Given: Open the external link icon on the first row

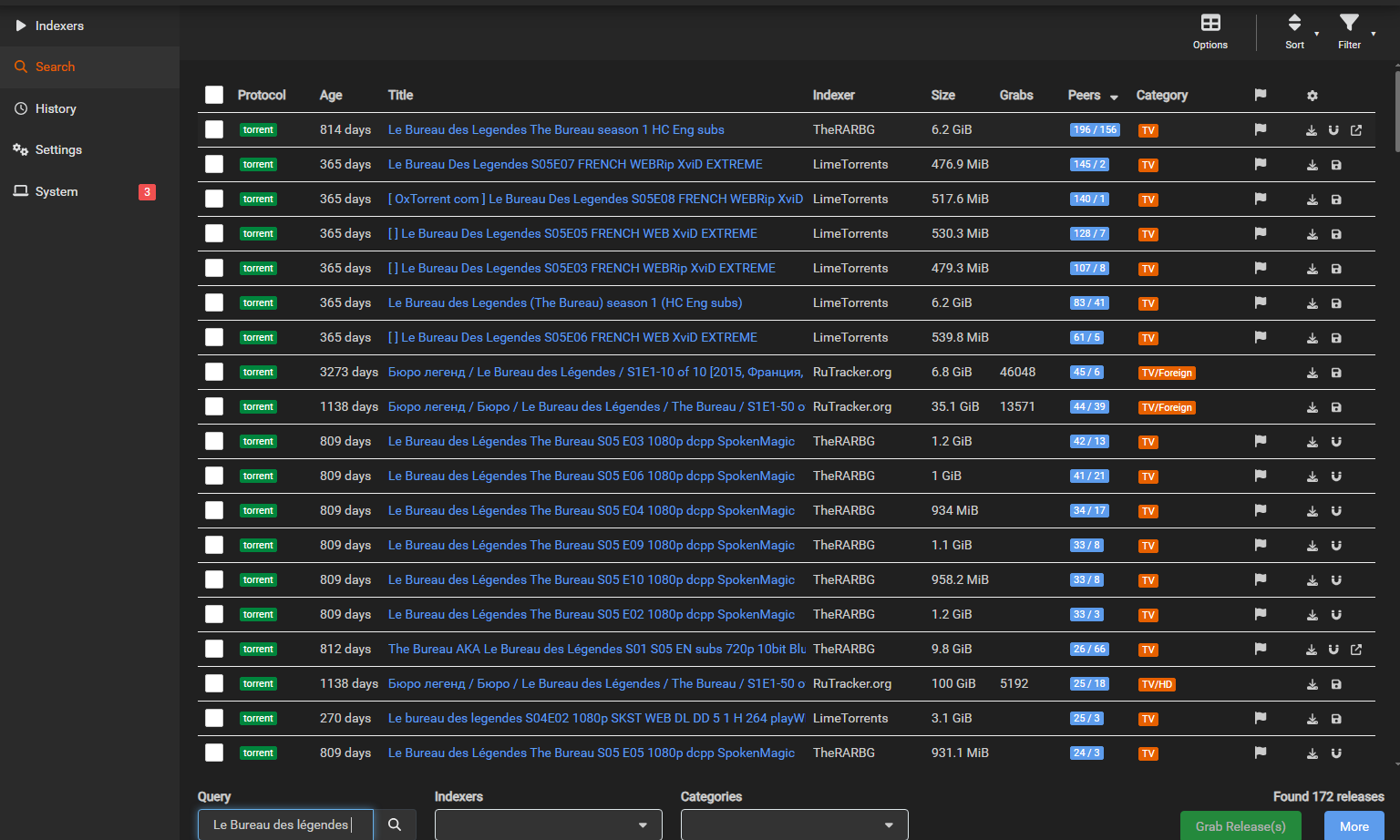Looking at the screenshot, I should coord(1356,130).
